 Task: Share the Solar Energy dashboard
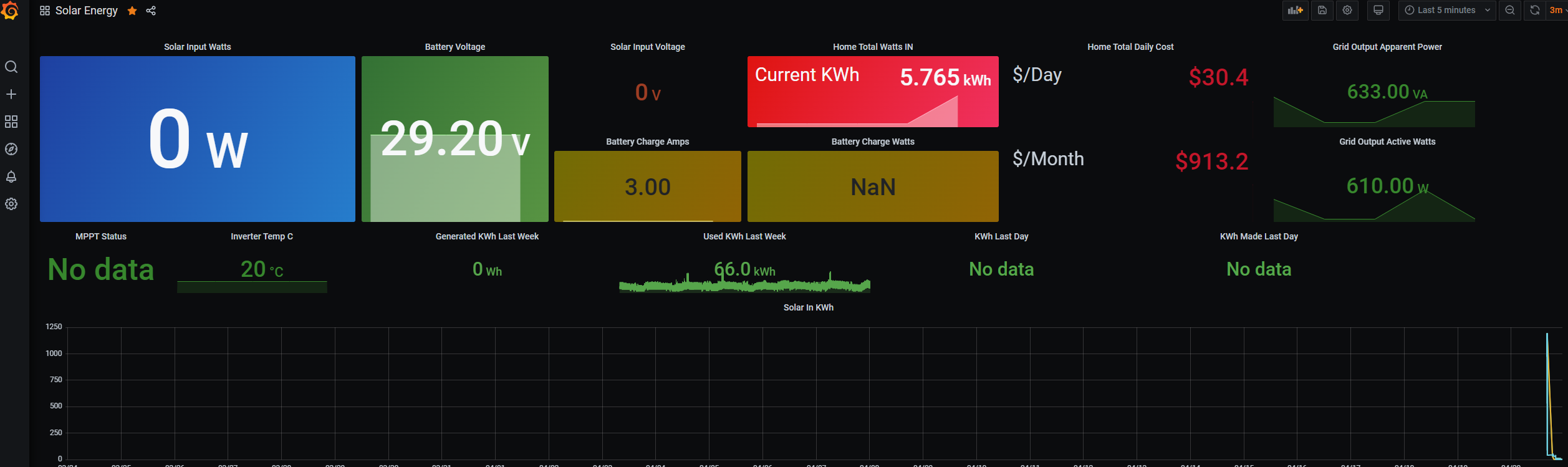(151, 11)
